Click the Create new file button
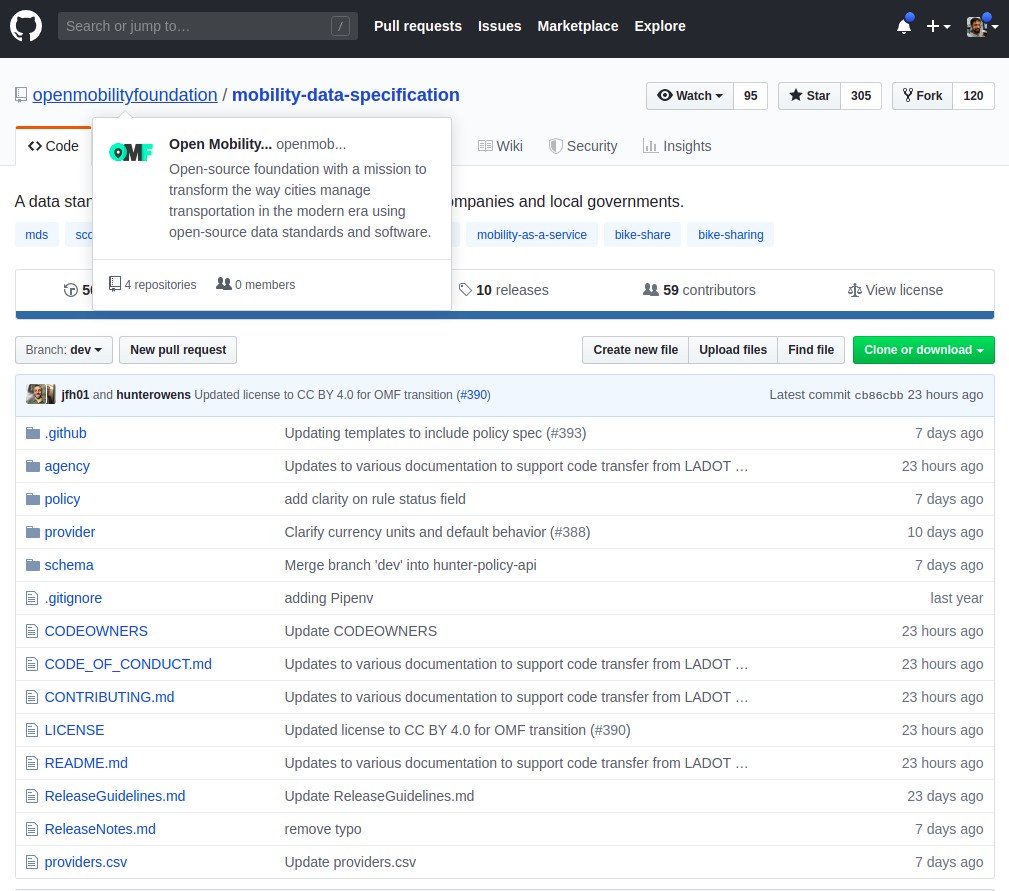 click(x=636, y=350)
